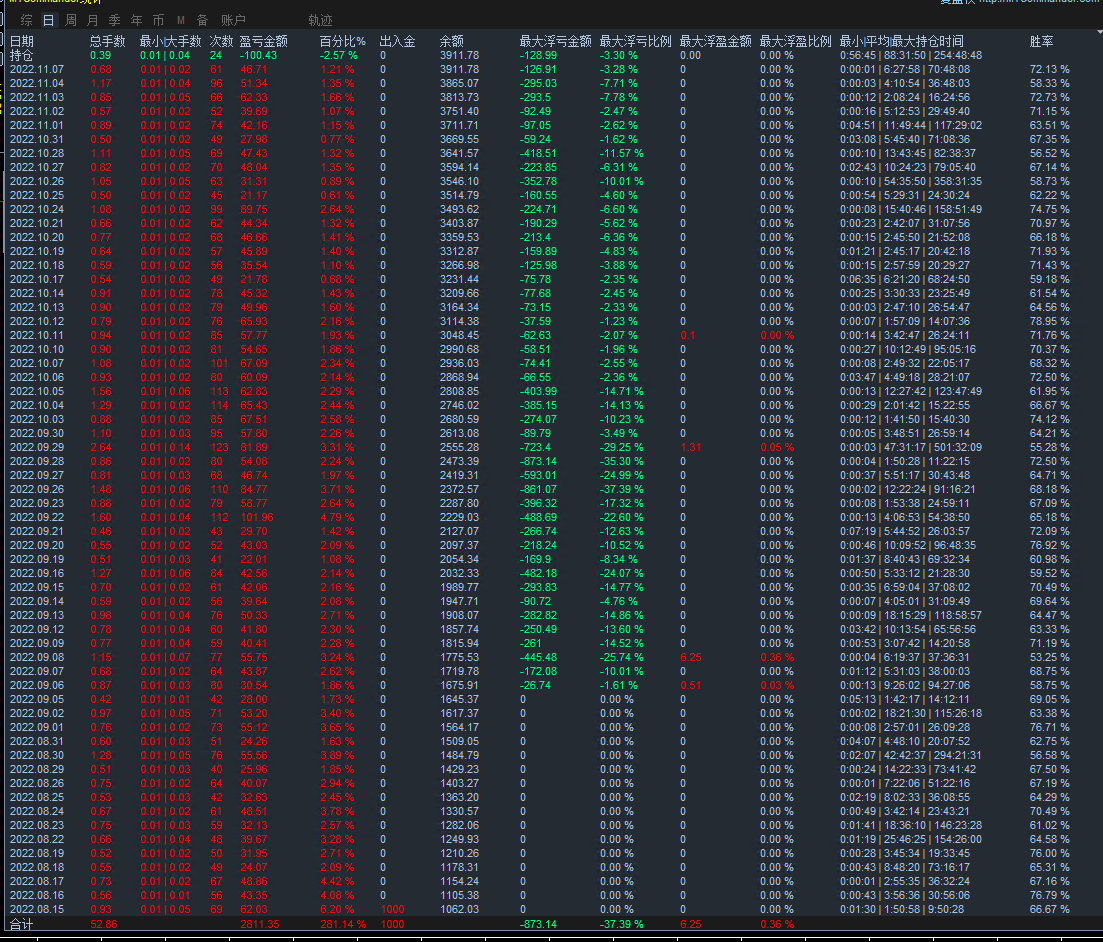Open the 轨迹 track tab
The width and height of the screenshot is (1103, 942).
pyautogui.click(x=320, y=20)
